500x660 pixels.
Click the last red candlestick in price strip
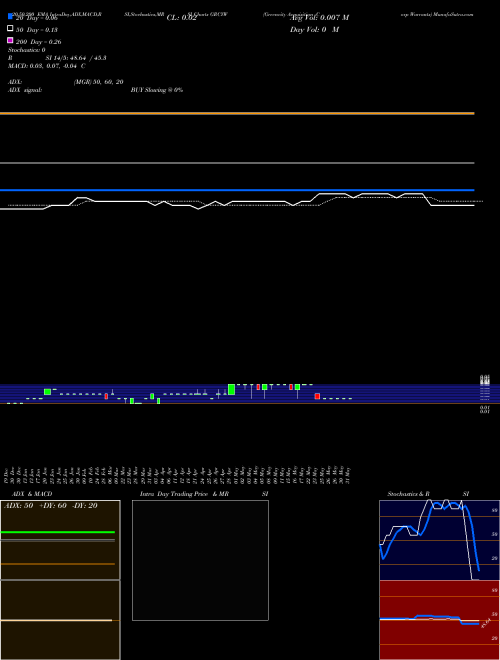click(x=317, y=396)
